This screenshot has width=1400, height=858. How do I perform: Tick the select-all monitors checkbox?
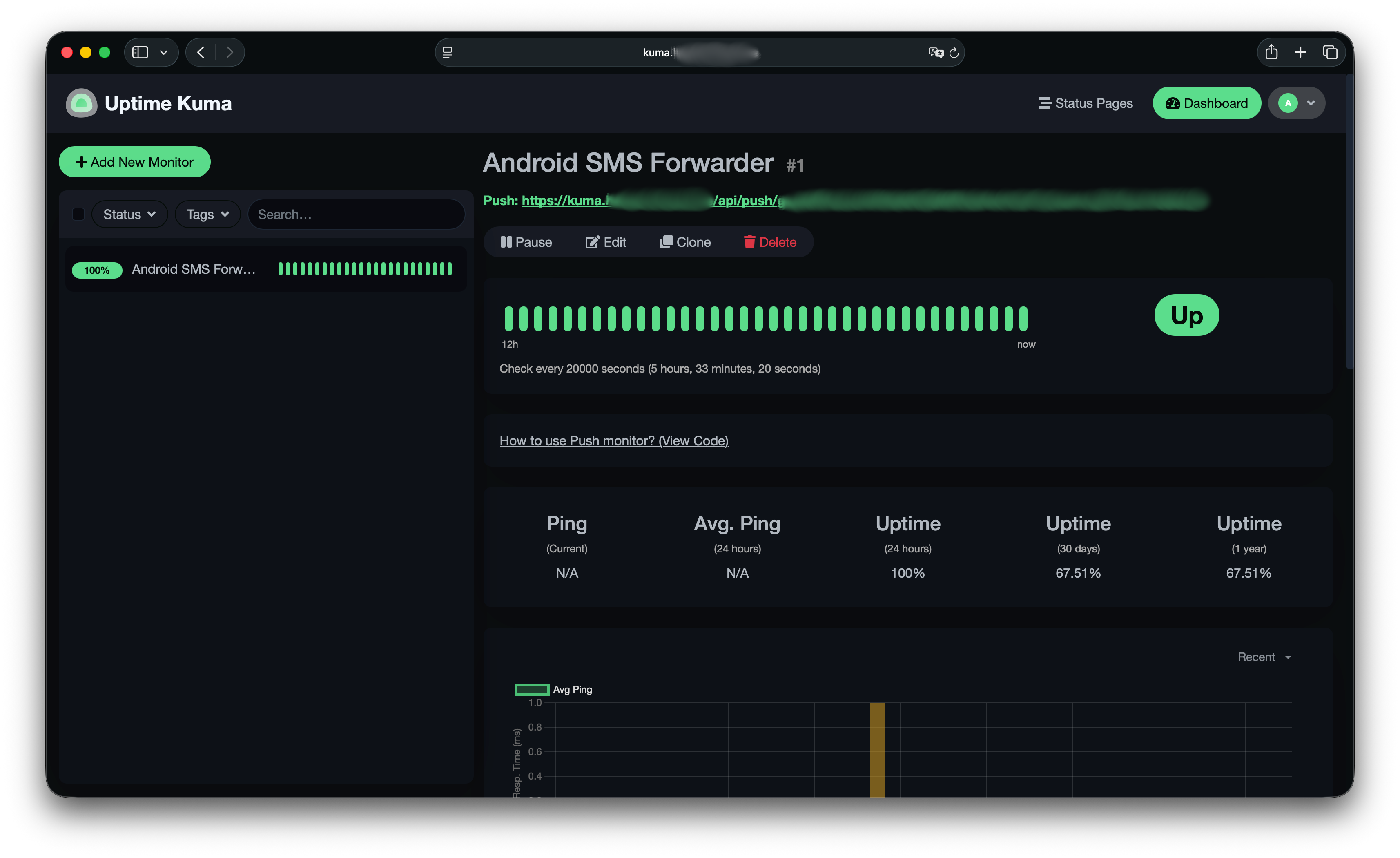click(78, 214)
